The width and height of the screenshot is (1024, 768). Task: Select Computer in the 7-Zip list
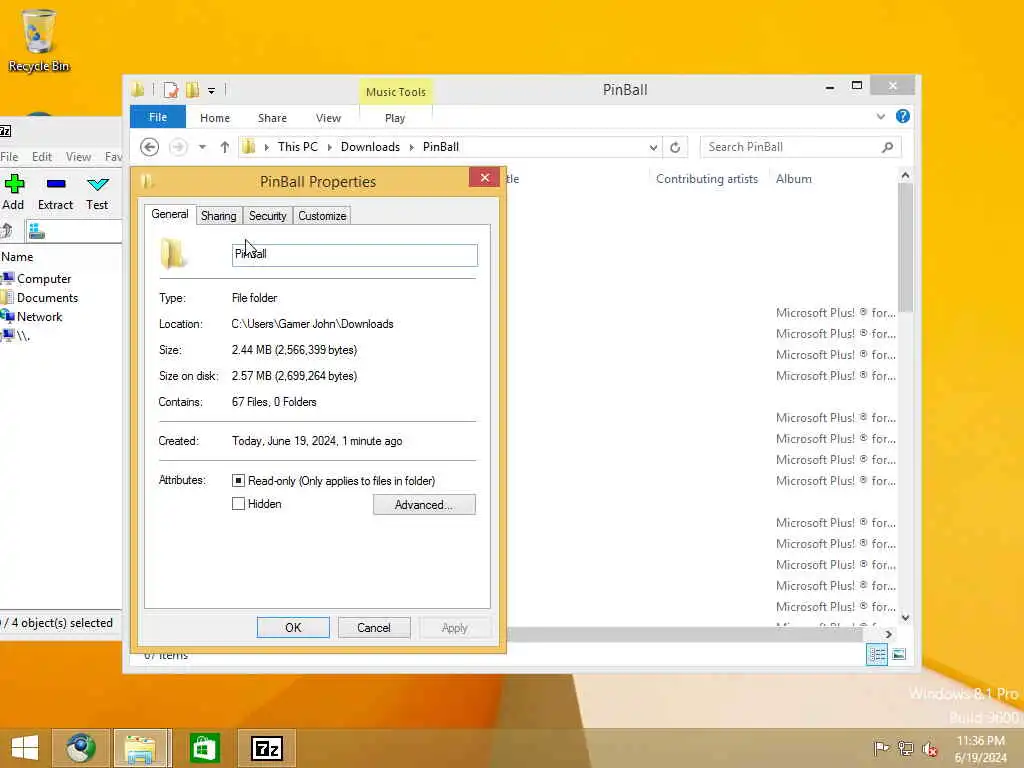[44, 279]
